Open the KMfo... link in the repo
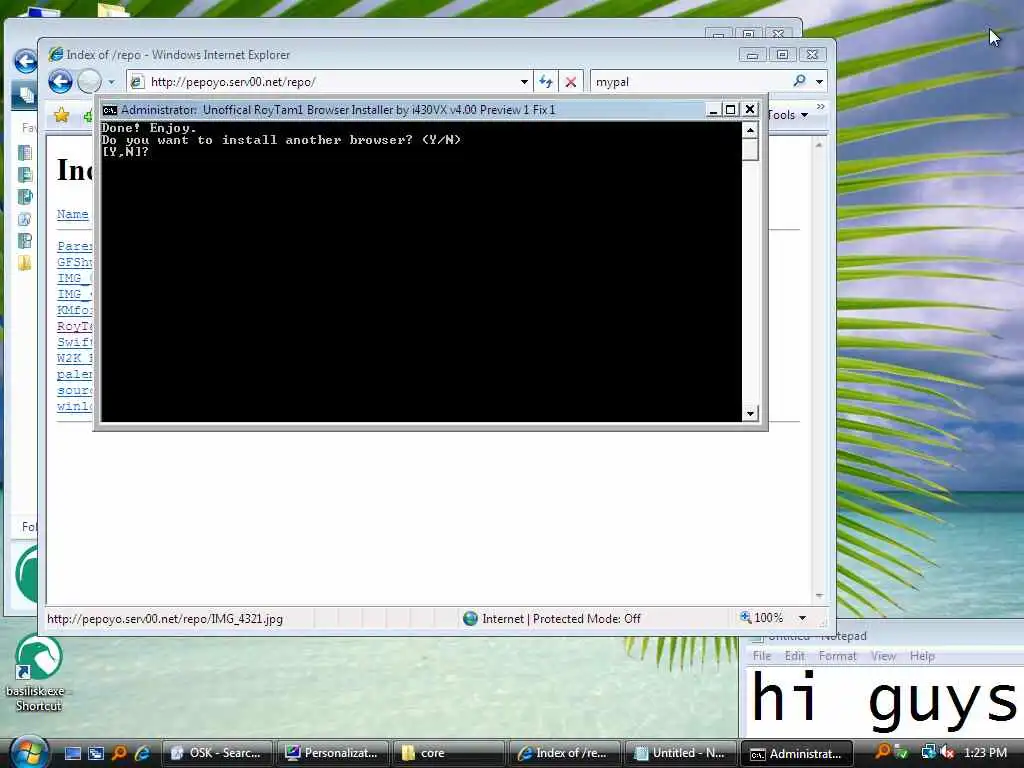Viewport: 1024px width, 768px height. [74, 310]
